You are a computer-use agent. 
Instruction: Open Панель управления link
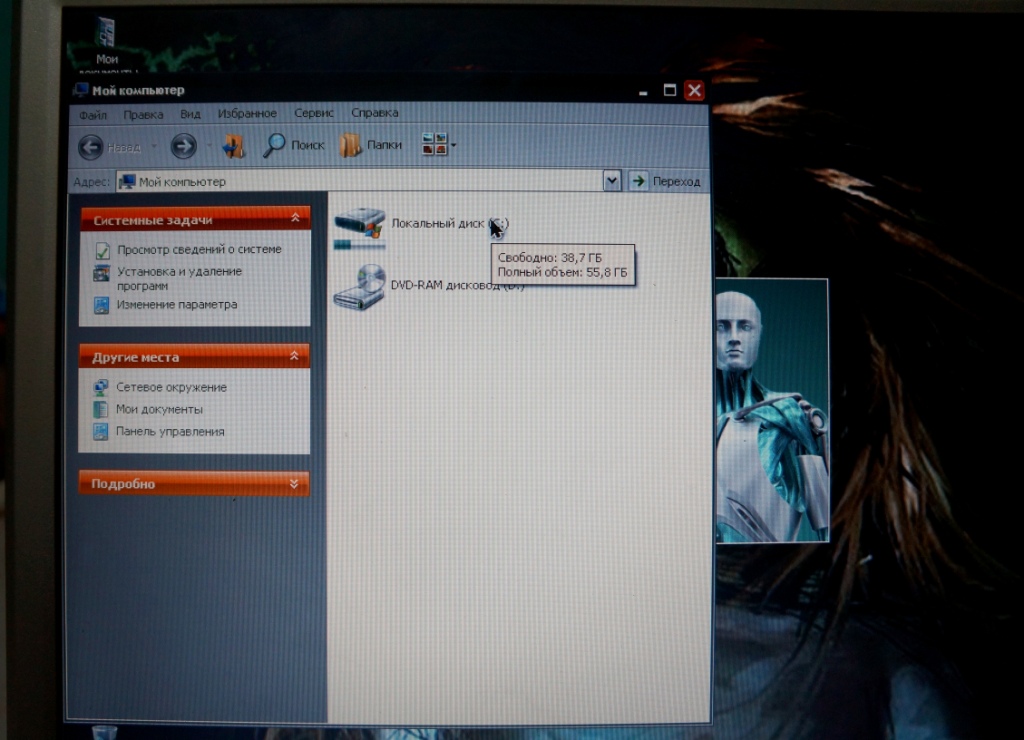click(x=169, y=431)
